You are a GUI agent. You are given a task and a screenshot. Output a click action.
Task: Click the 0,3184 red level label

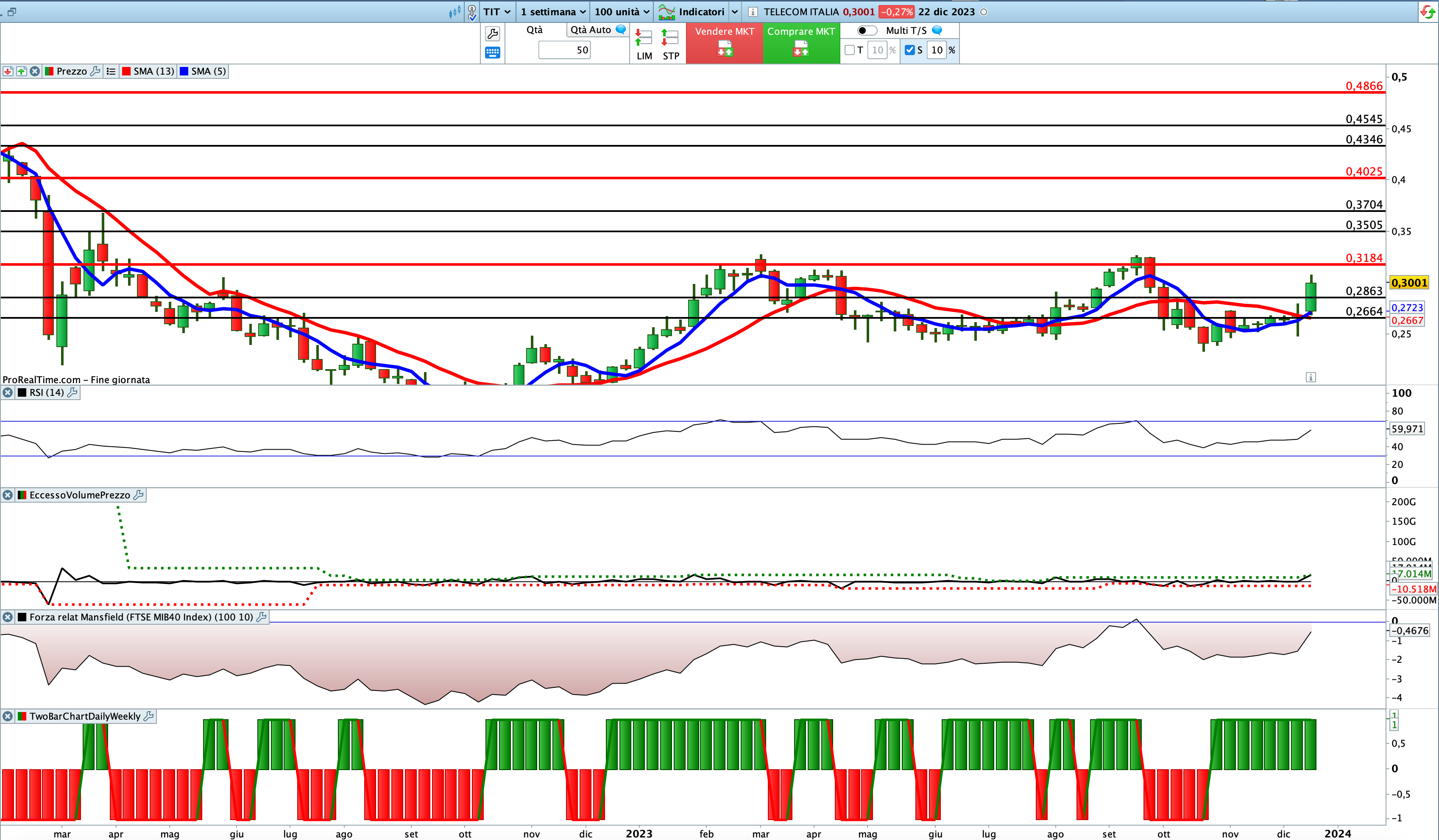pyautogui.click(x=1364, y=258)
